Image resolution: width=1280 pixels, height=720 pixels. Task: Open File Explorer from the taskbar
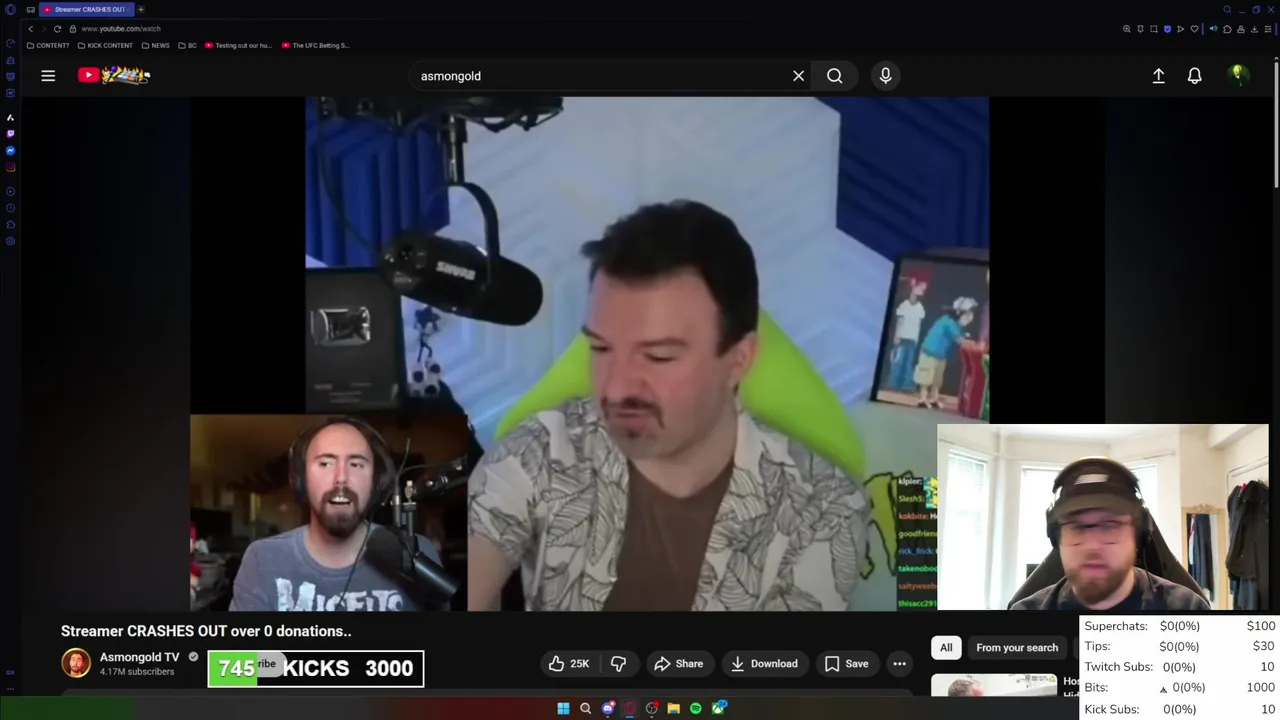[673, 708]
